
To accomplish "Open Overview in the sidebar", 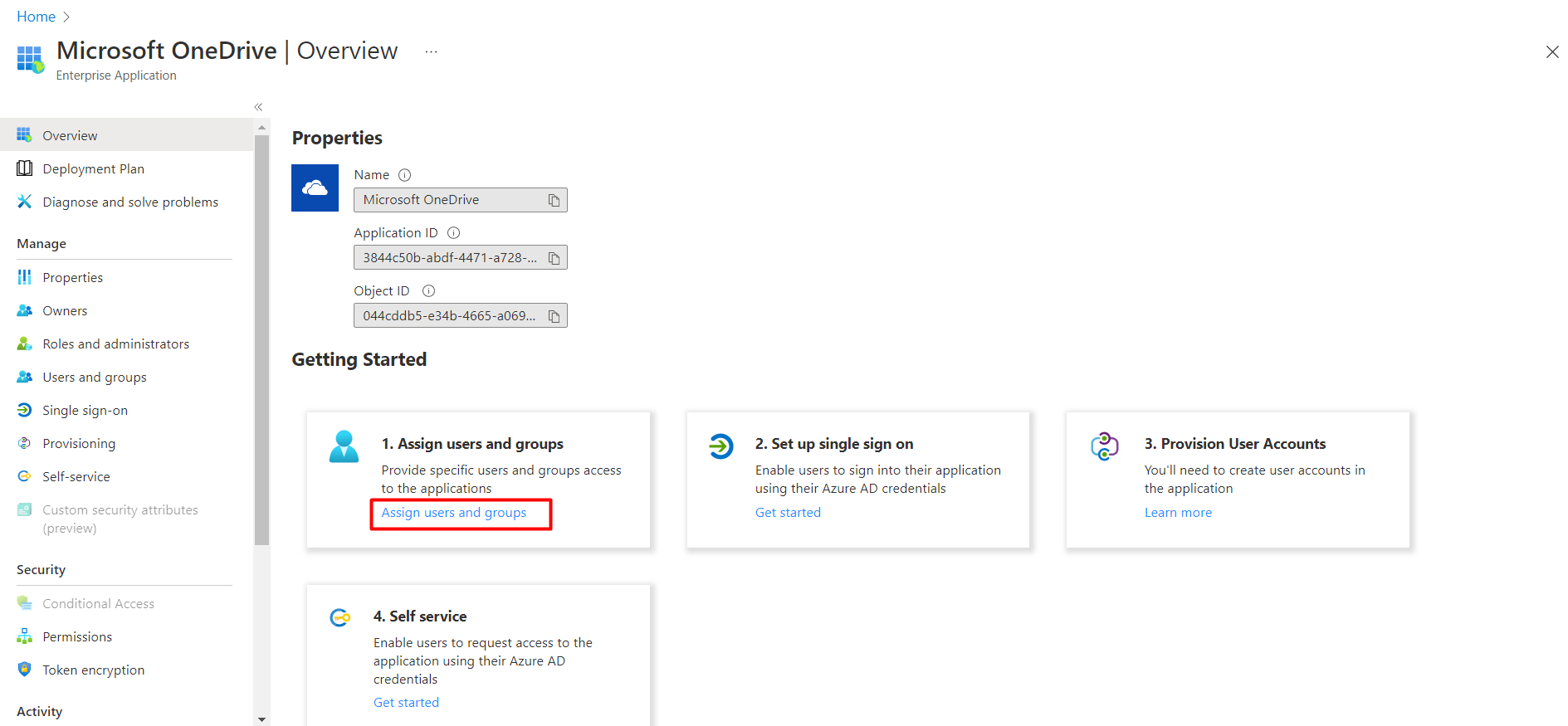I will tap(126, 134).
